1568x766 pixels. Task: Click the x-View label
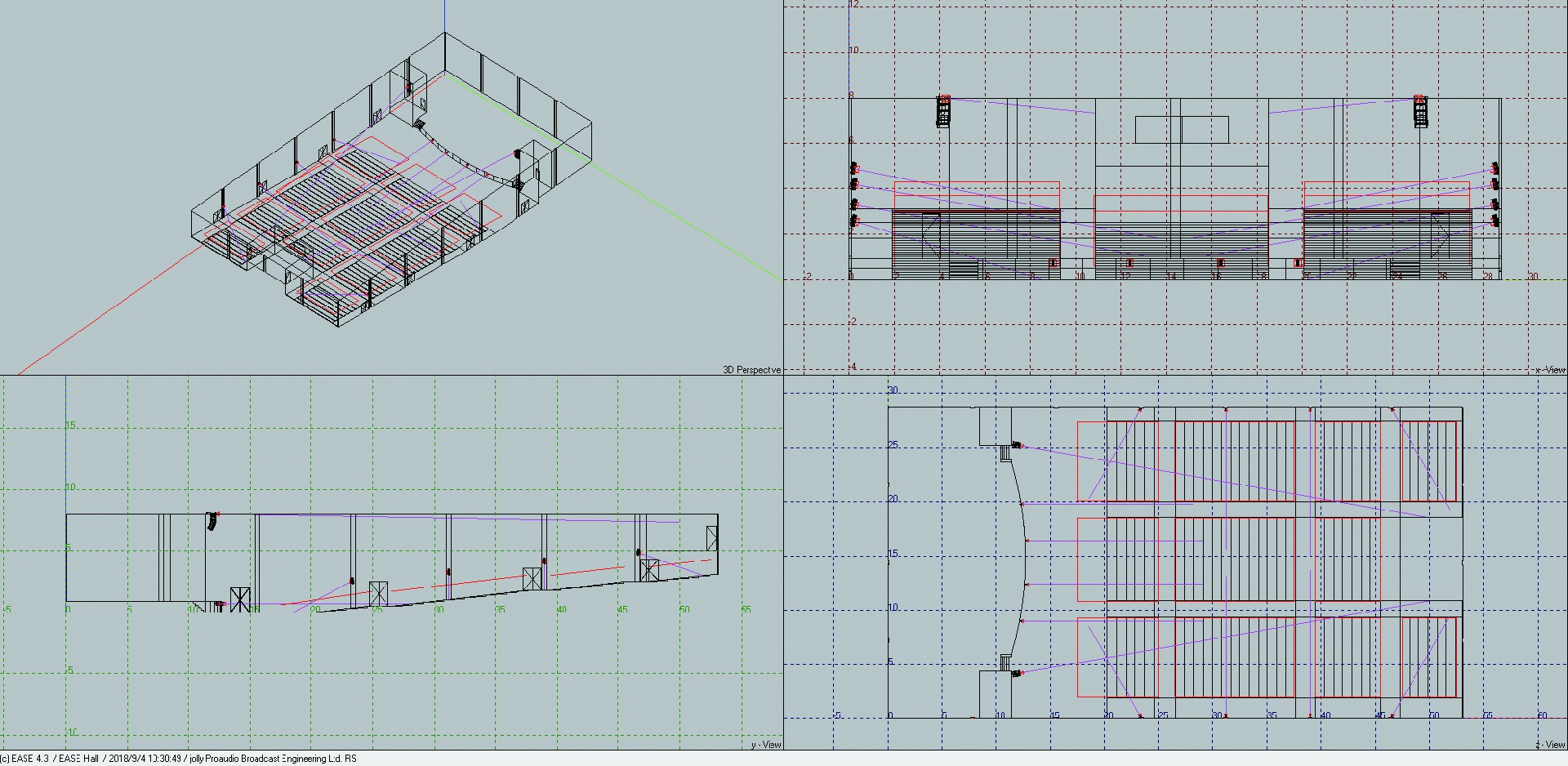1549,370
